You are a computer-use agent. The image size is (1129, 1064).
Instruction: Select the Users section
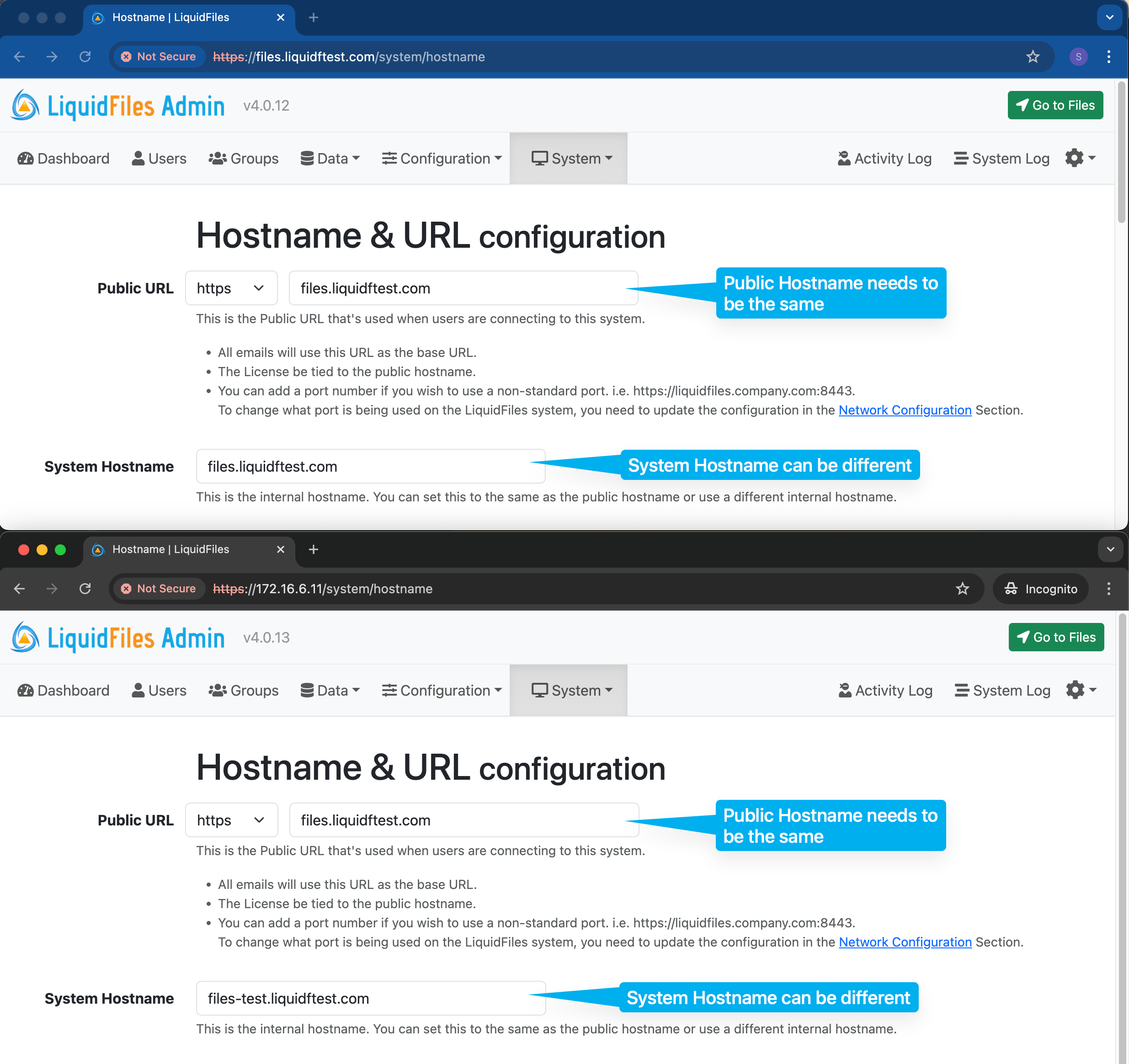pos(159,159)
